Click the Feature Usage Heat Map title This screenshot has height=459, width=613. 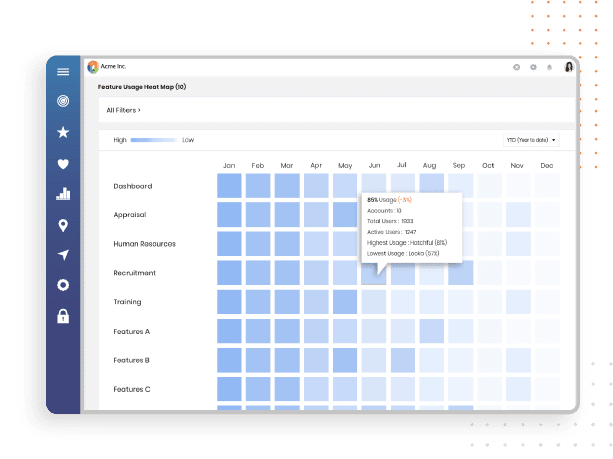[x=142, y=87]
